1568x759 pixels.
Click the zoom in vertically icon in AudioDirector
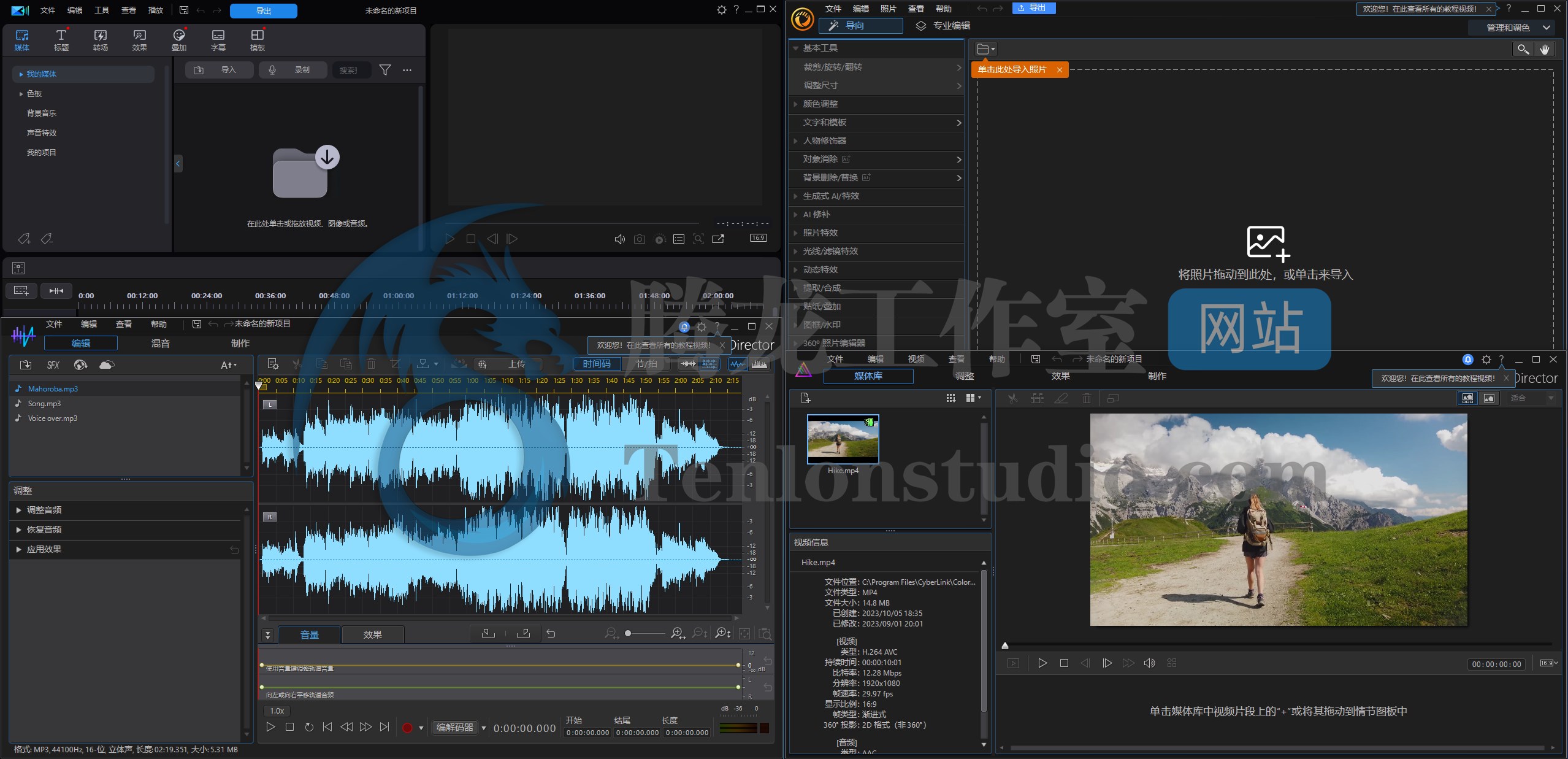click(x=723, y=633)
